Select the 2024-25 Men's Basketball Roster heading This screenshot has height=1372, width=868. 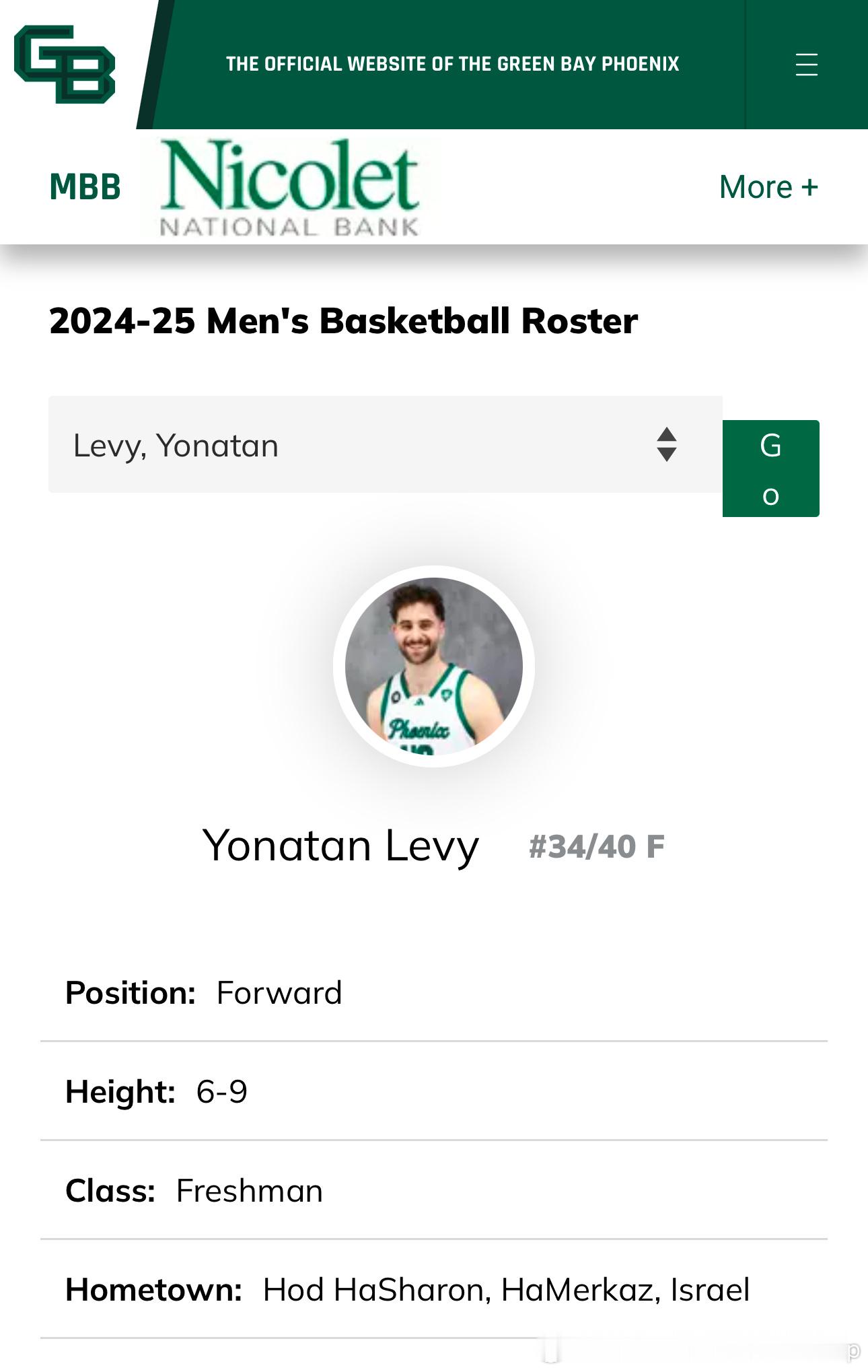click(343, 320)
